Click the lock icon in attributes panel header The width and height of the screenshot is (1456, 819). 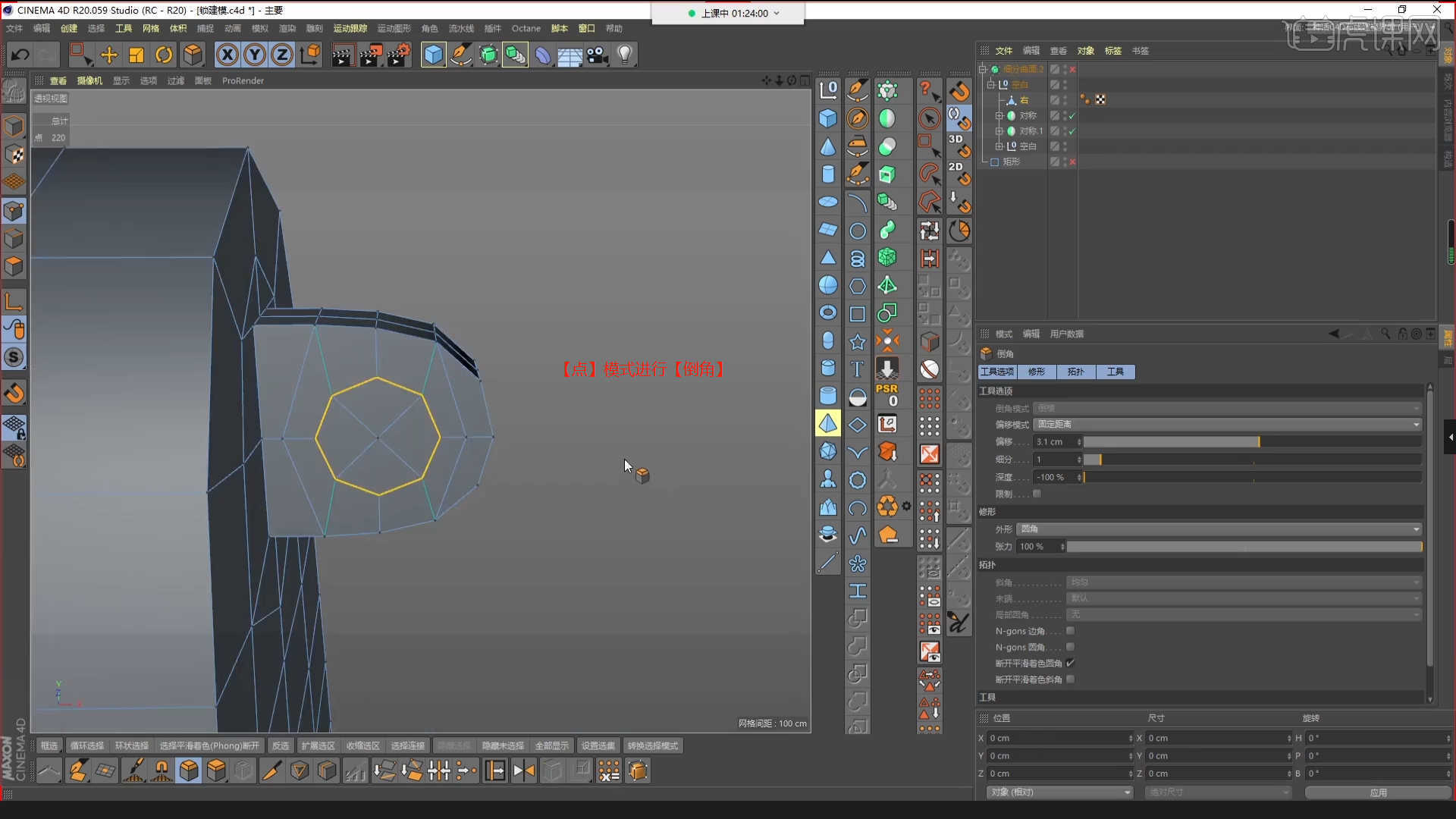click(x=1402, y=334)
